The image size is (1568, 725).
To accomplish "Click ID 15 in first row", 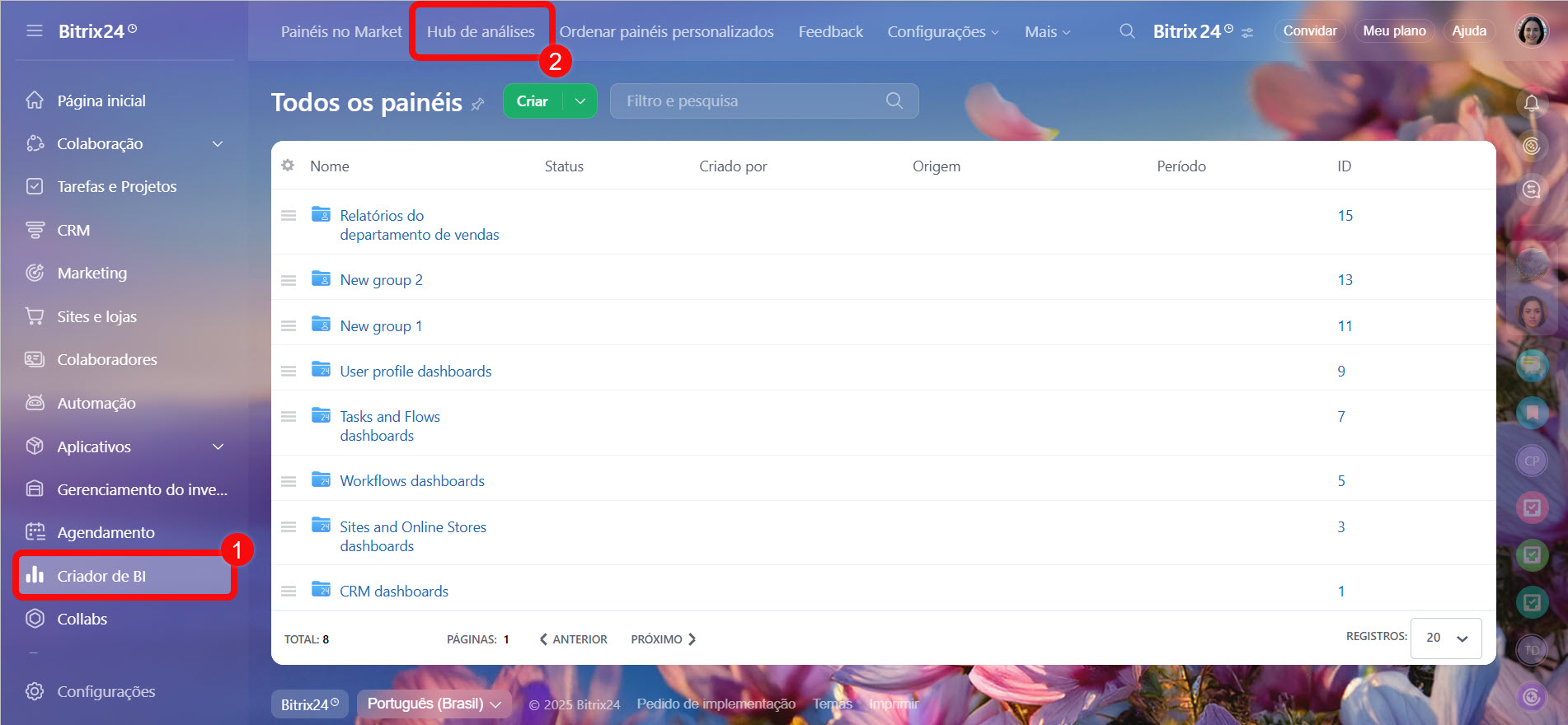I will point(1345,216).
